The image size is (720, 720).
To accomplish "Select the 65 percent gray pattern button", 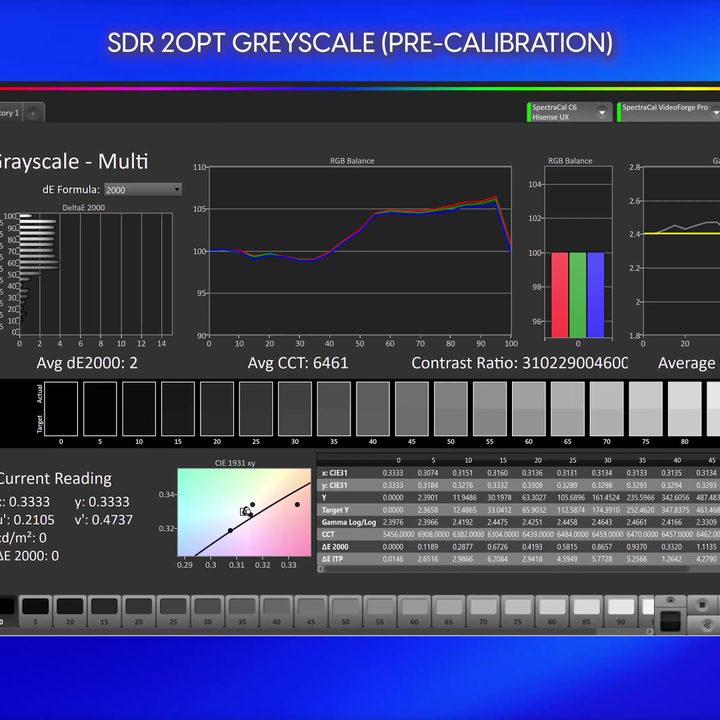I will tap(449, 611).
